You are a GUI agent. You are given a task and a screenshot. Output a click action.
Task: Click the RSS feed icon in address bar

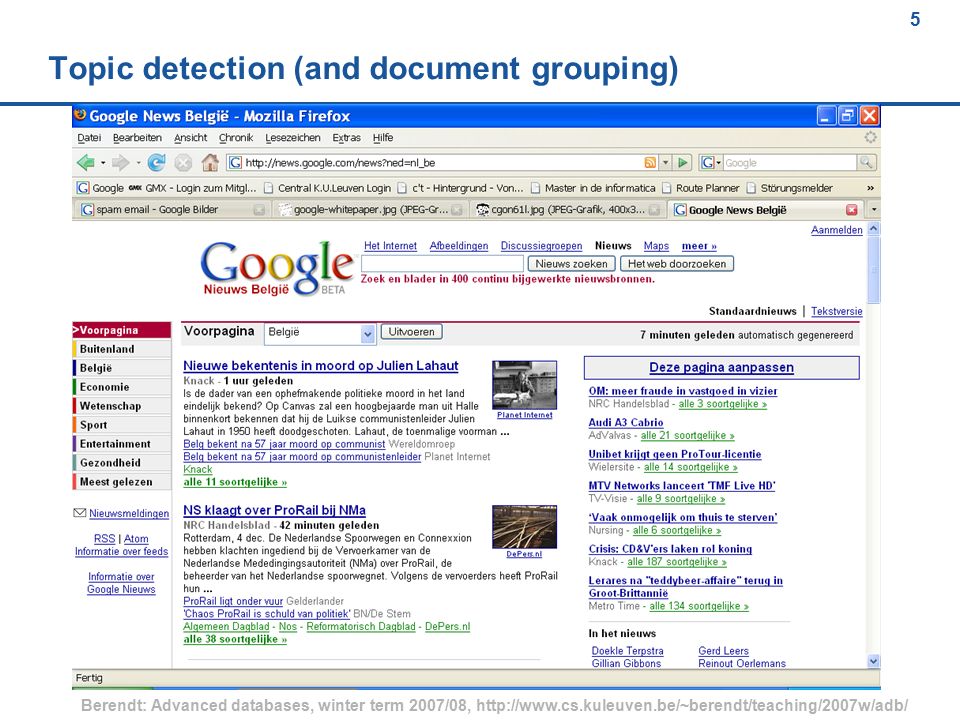point(650,162)
